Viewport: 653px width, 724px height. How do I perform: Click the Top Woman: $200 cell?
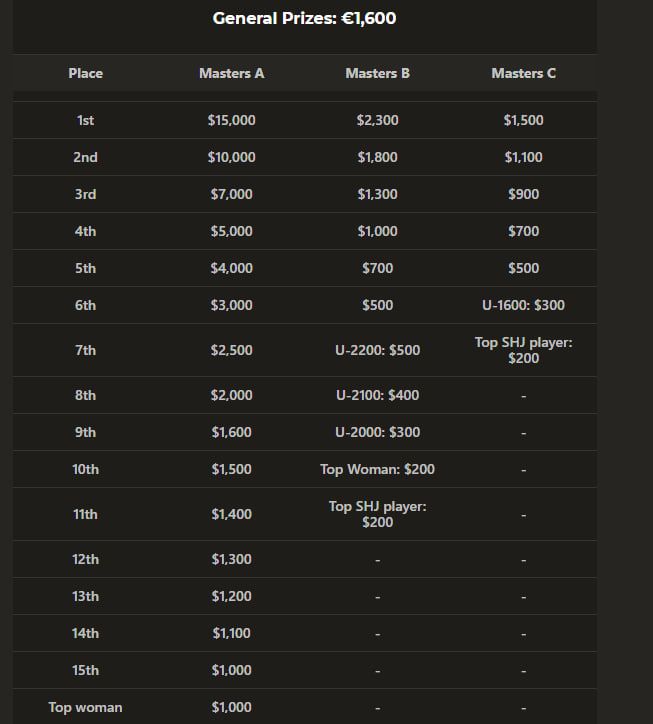pyautogui.click(x=377, y=469)
